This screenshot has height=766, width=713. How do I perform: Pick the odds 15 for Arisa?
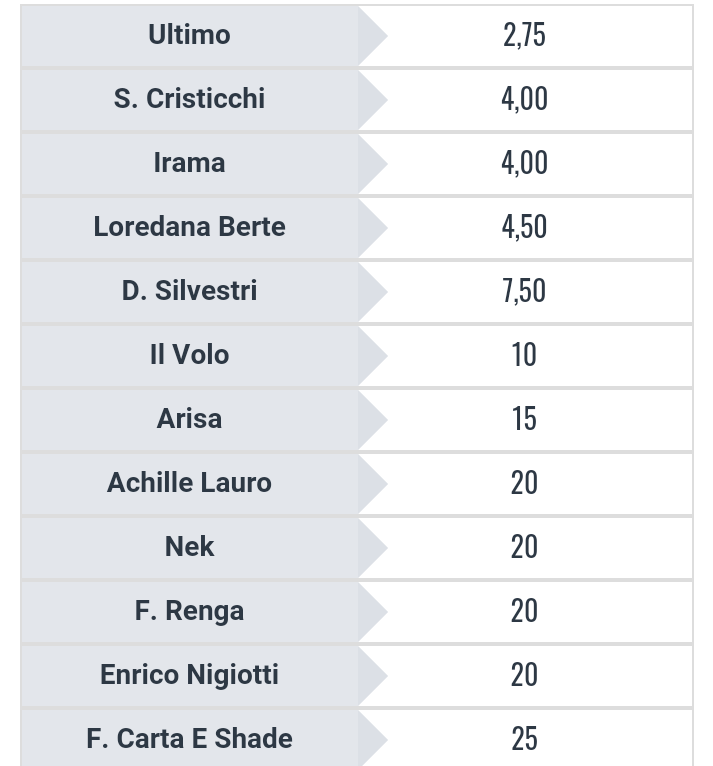(x=524, y=419)
